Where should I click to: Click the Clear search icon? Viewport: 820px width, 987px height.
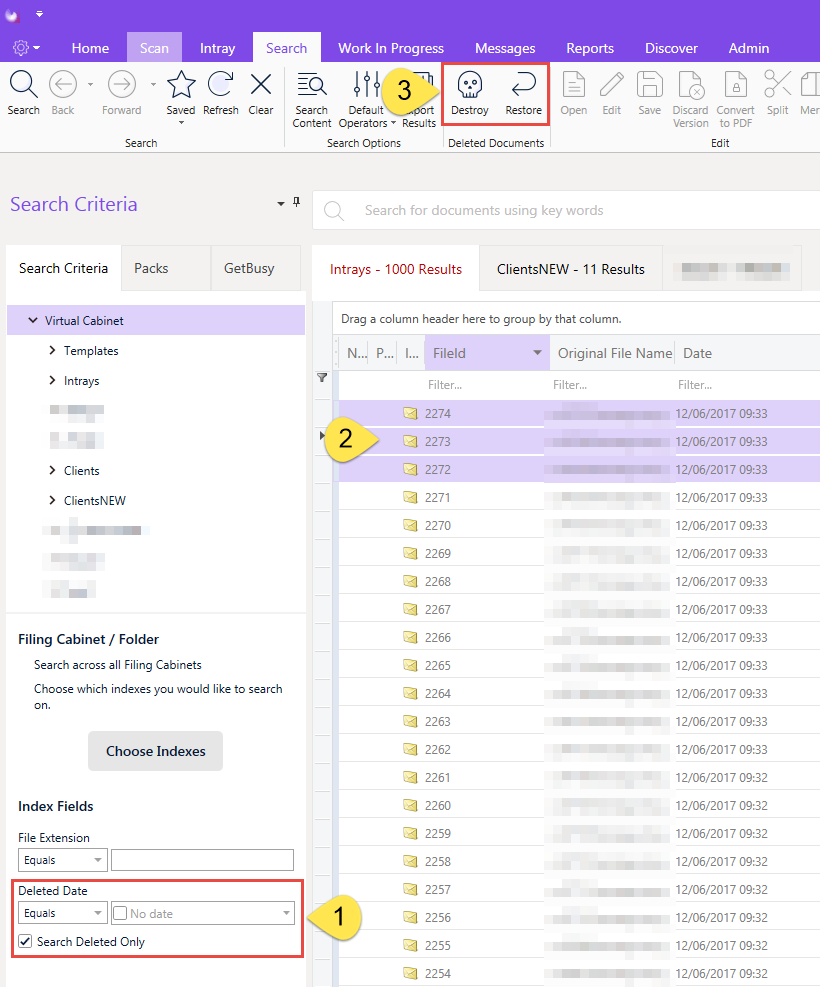[x=261, y=84]
